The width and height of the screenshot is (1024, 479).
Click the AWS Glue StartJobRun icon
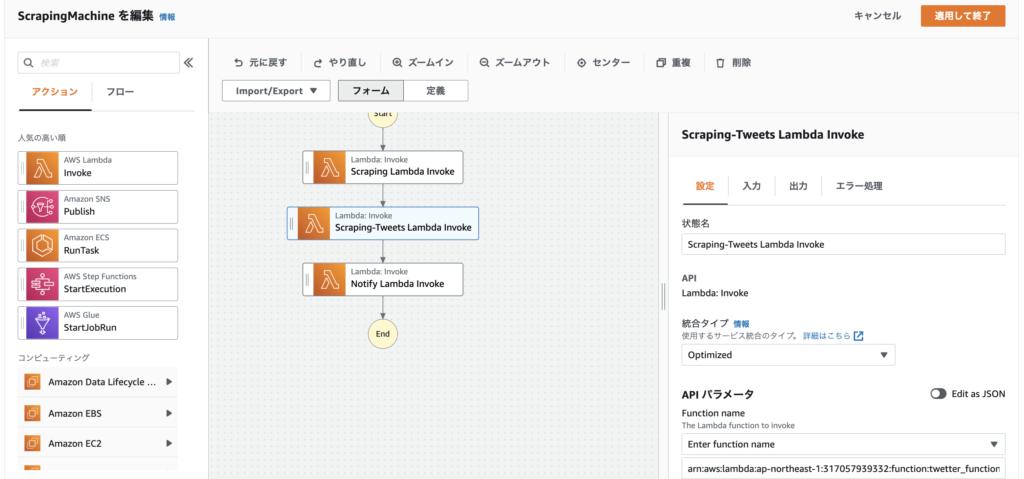(42, 323)
